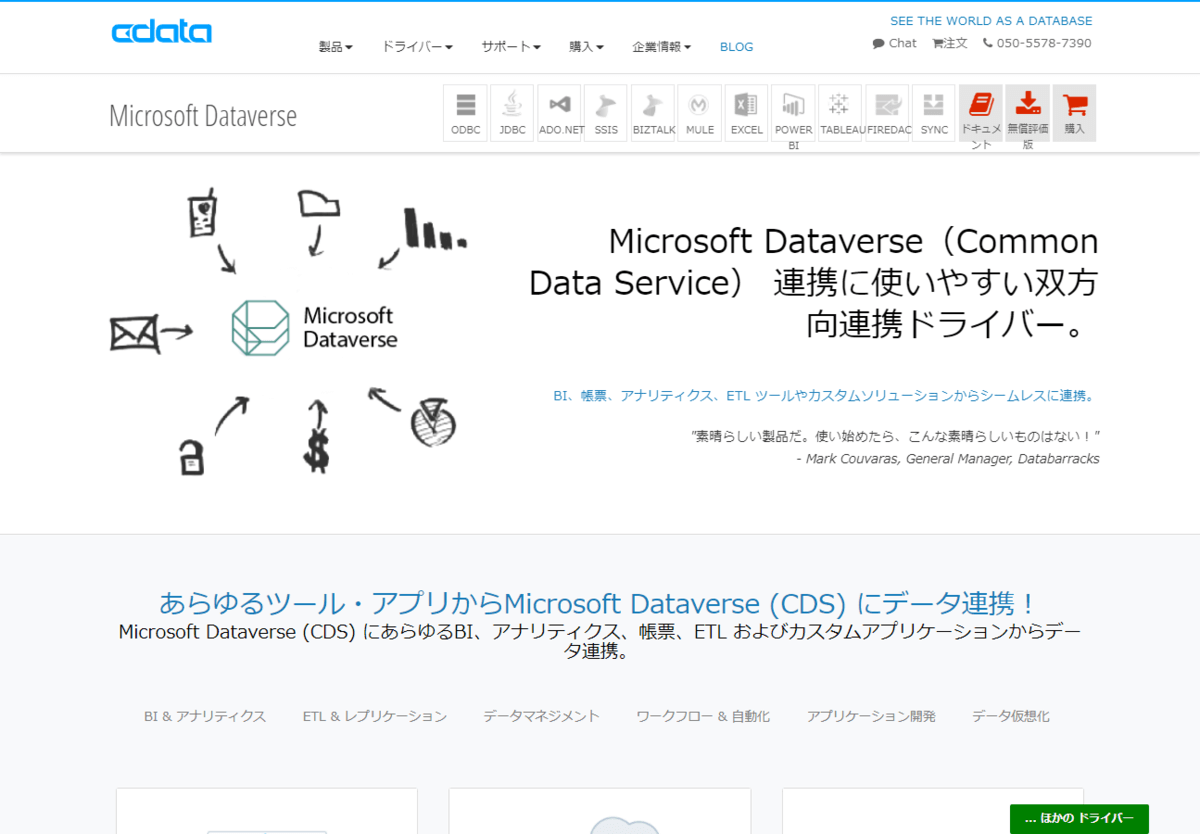Open the 注文 cart link in header

[x=950, y=43]
